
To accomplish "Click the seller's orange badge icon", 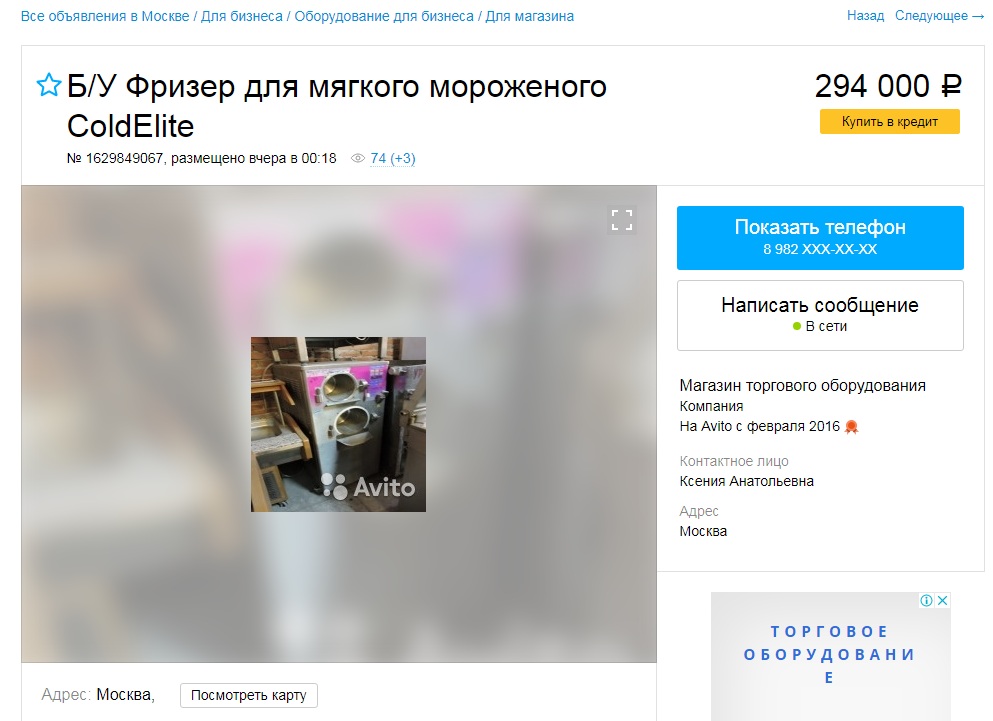I will click(x=852, y=427).
